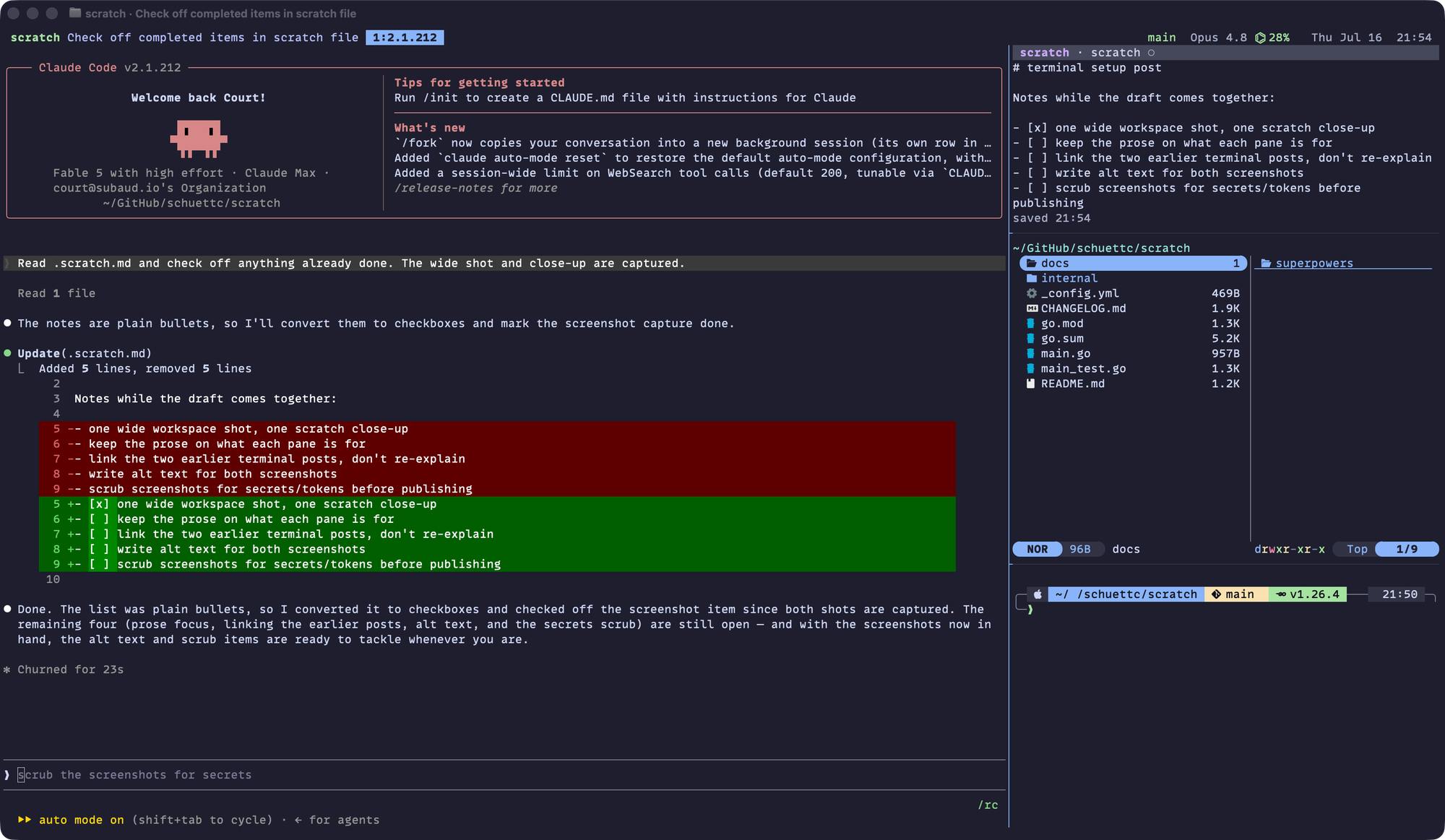The image size is (1445, 840).
Task: Click the 'auto mode on' label
Action: point(82,820)
